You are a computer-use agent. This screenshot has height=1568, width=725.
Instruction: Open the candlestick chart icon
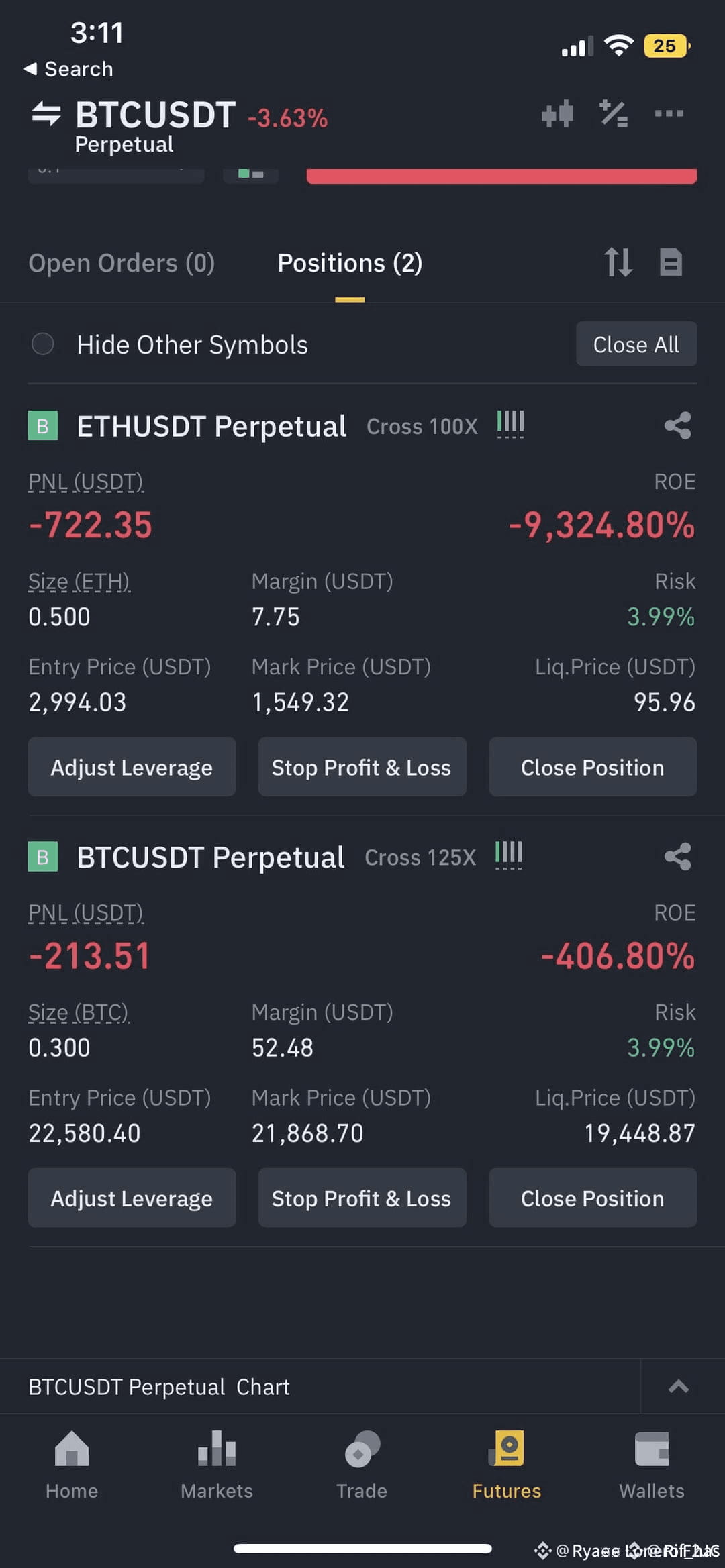pyautogui.click(x=557, y=114)
